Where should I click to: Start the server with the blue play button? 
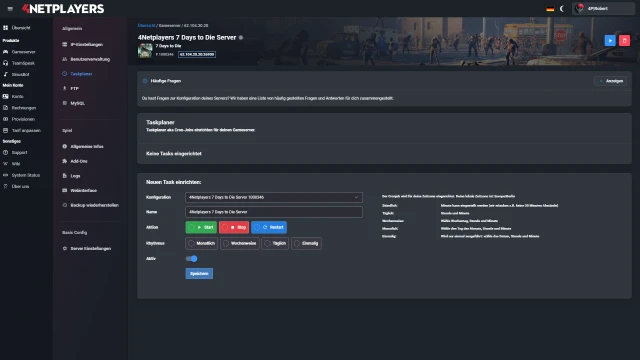tap(610, 40)
